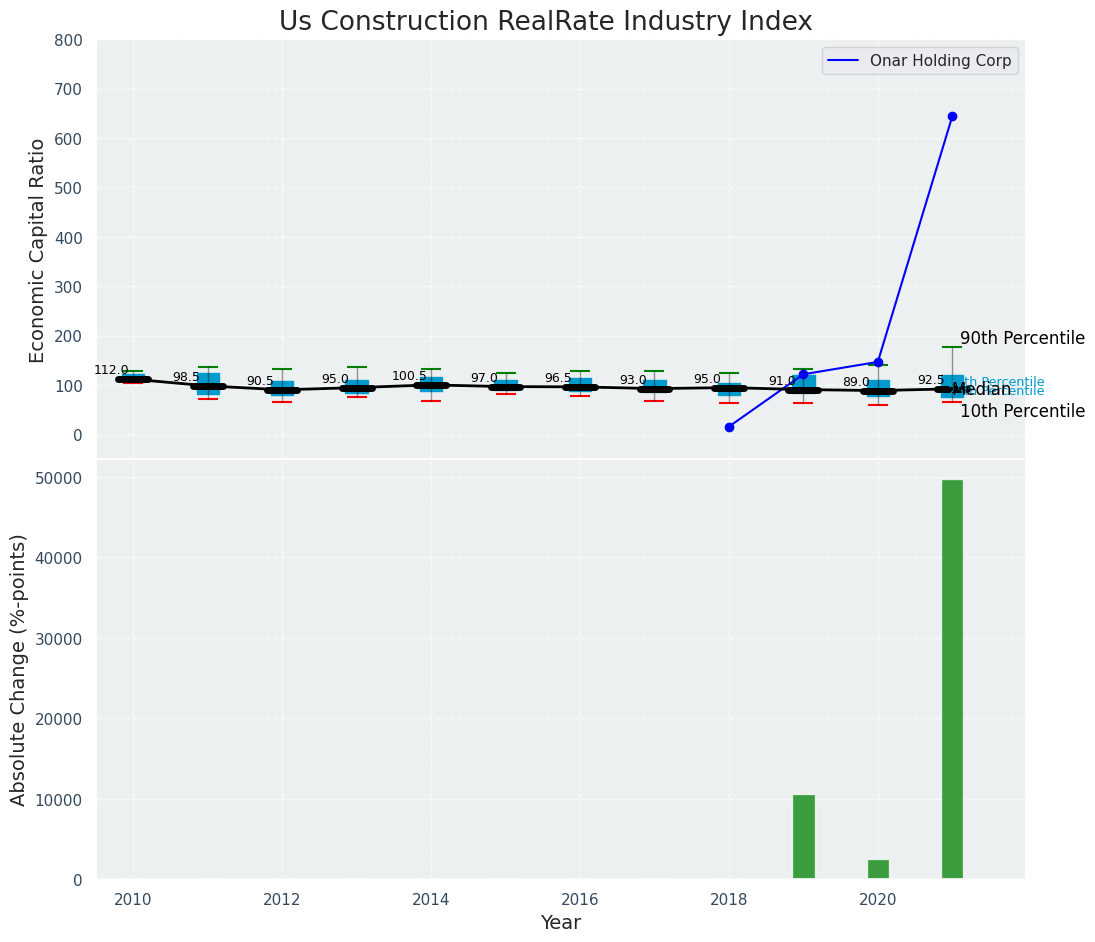Select the 2019 green bar
Image resolution: width=1095 pixels, height=942 pixels.
point(804,837)
